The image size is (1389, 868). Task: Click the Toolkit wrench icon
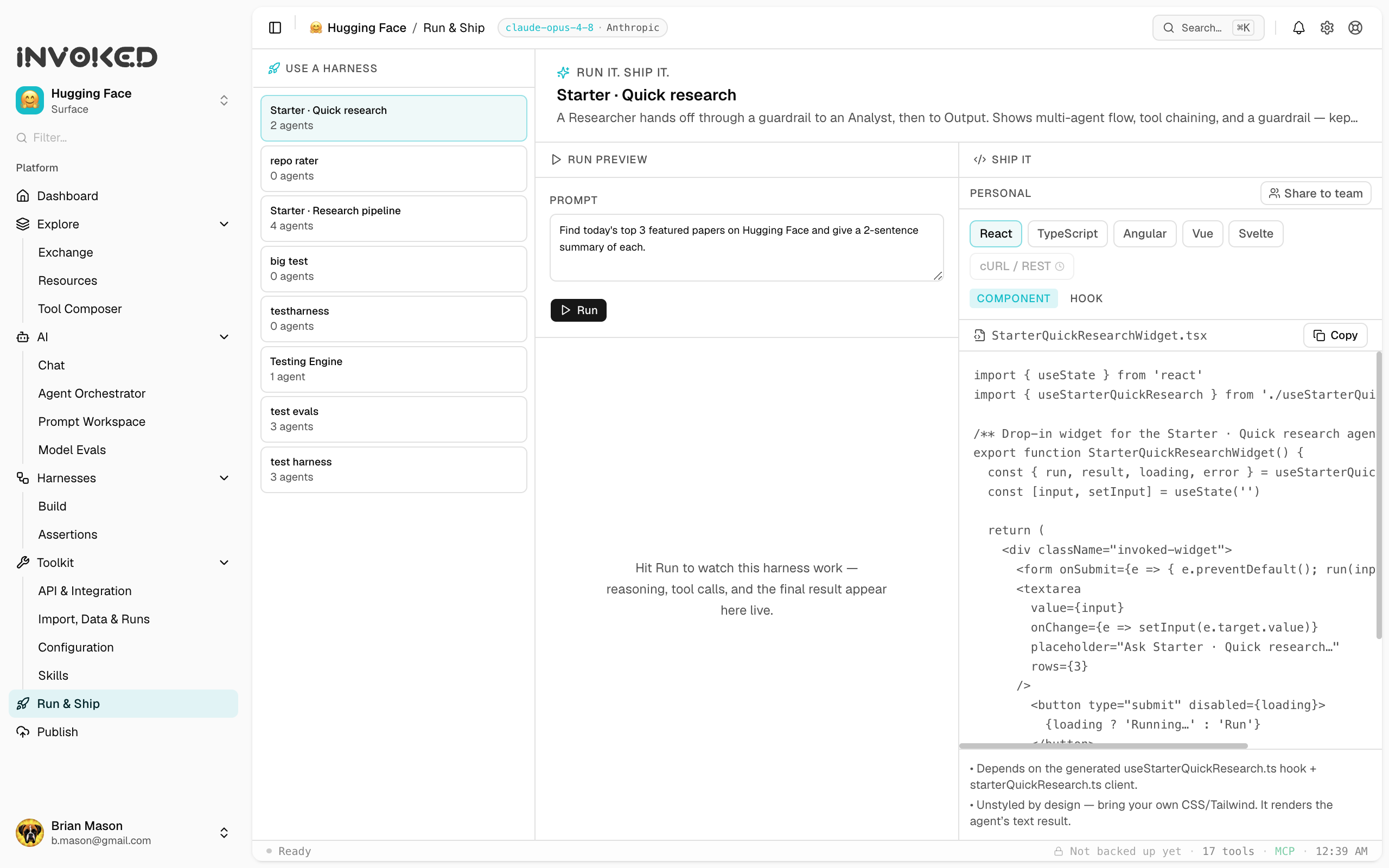pos(23,563)
